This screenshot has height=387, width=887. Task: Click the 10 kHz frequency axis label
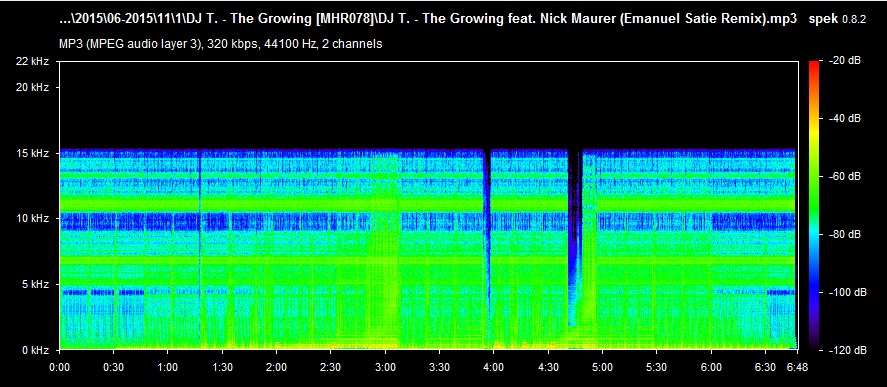pos(37,218)
